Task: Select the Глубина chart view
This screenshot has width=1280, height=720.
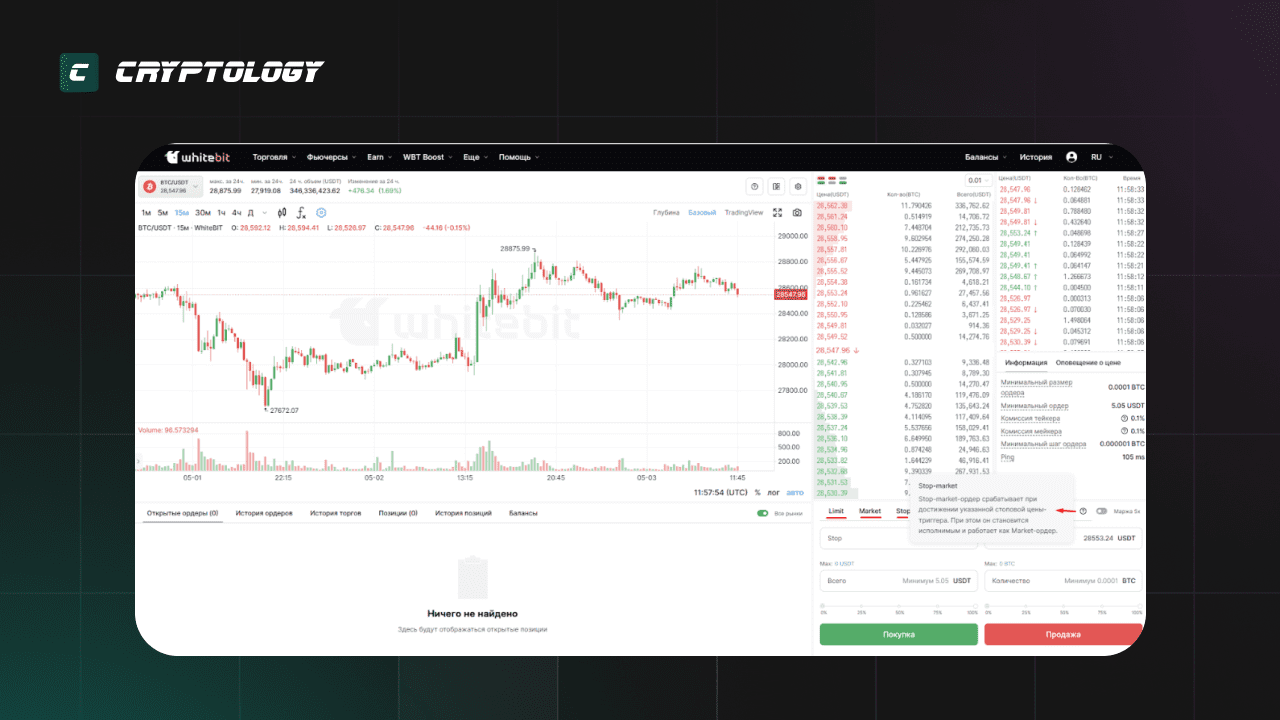Action: coord(666,212)
